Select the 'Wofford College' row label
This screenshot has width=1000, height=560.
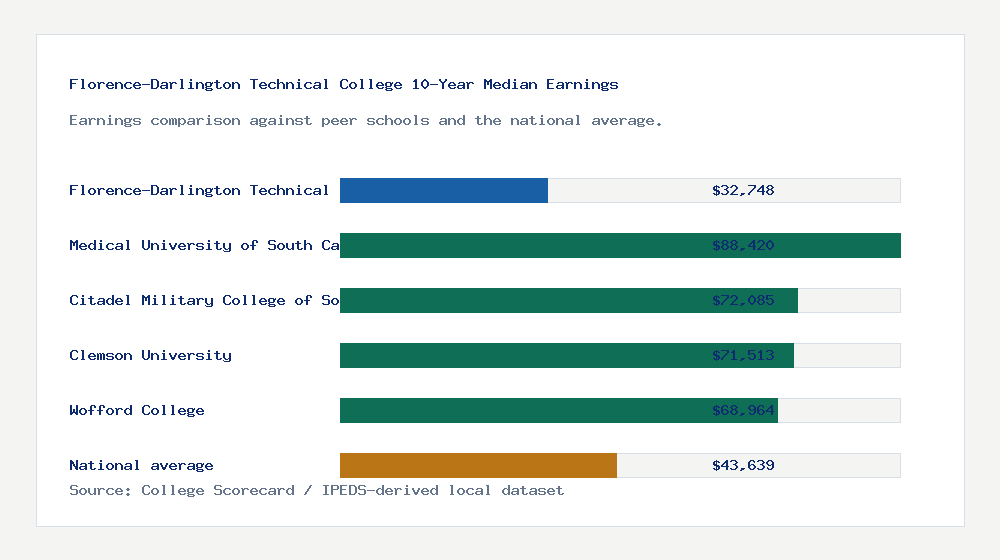point(137,410)
